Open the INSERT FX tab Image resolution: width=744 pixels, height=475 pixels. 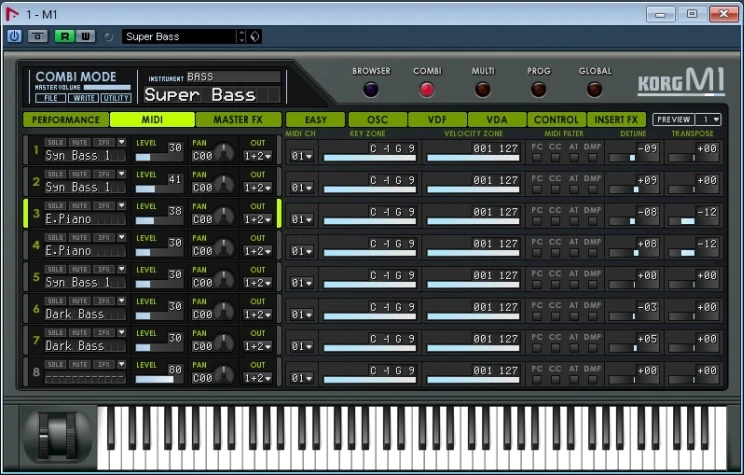(616, 120)
